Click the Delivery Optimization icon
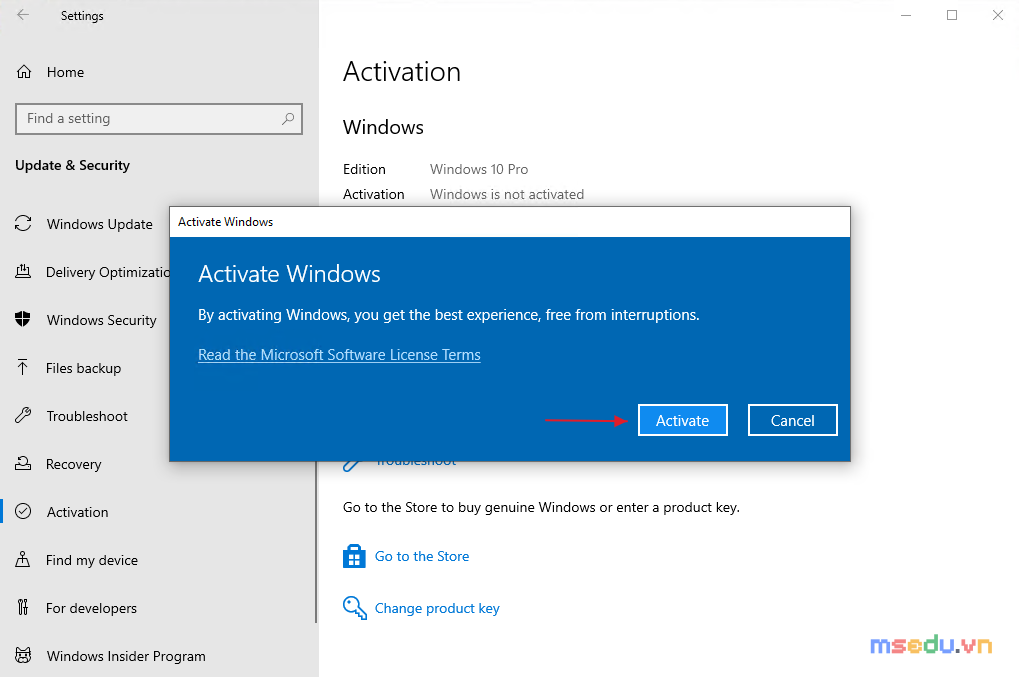 (x=23, y=272)
